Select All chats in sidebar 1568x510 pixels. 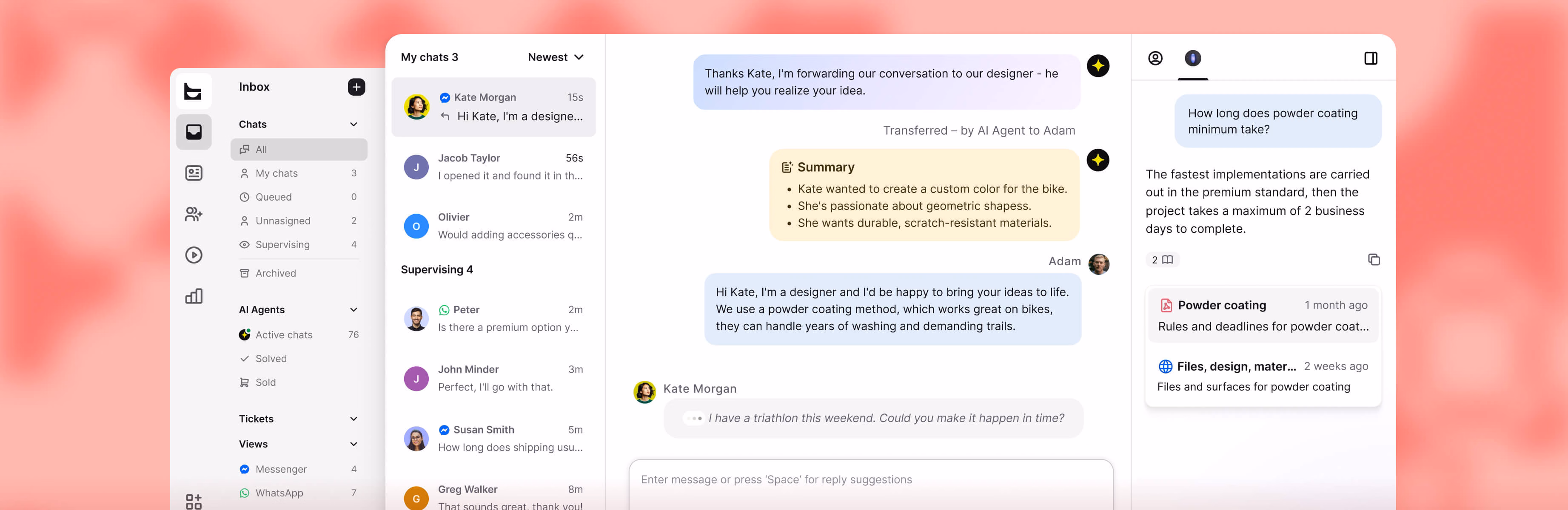pos(299,150)
